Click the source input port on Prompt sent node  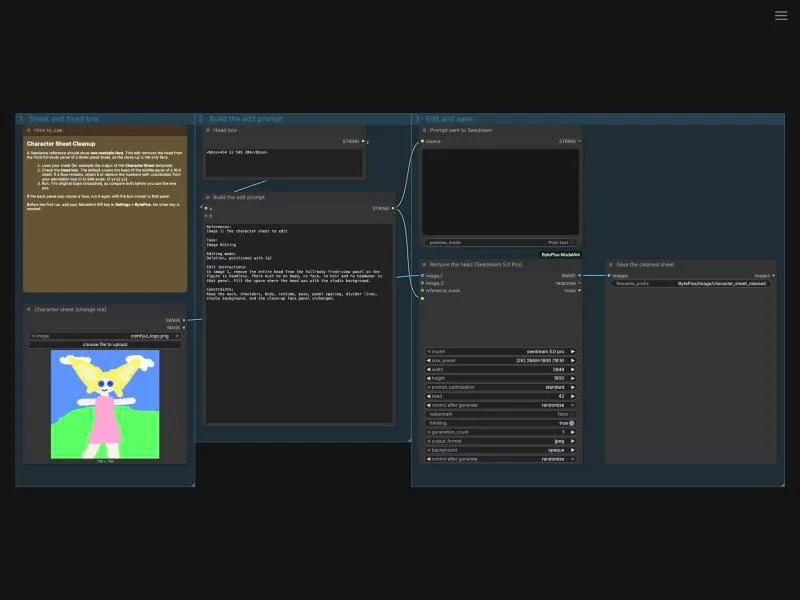(x=422, y=141)
